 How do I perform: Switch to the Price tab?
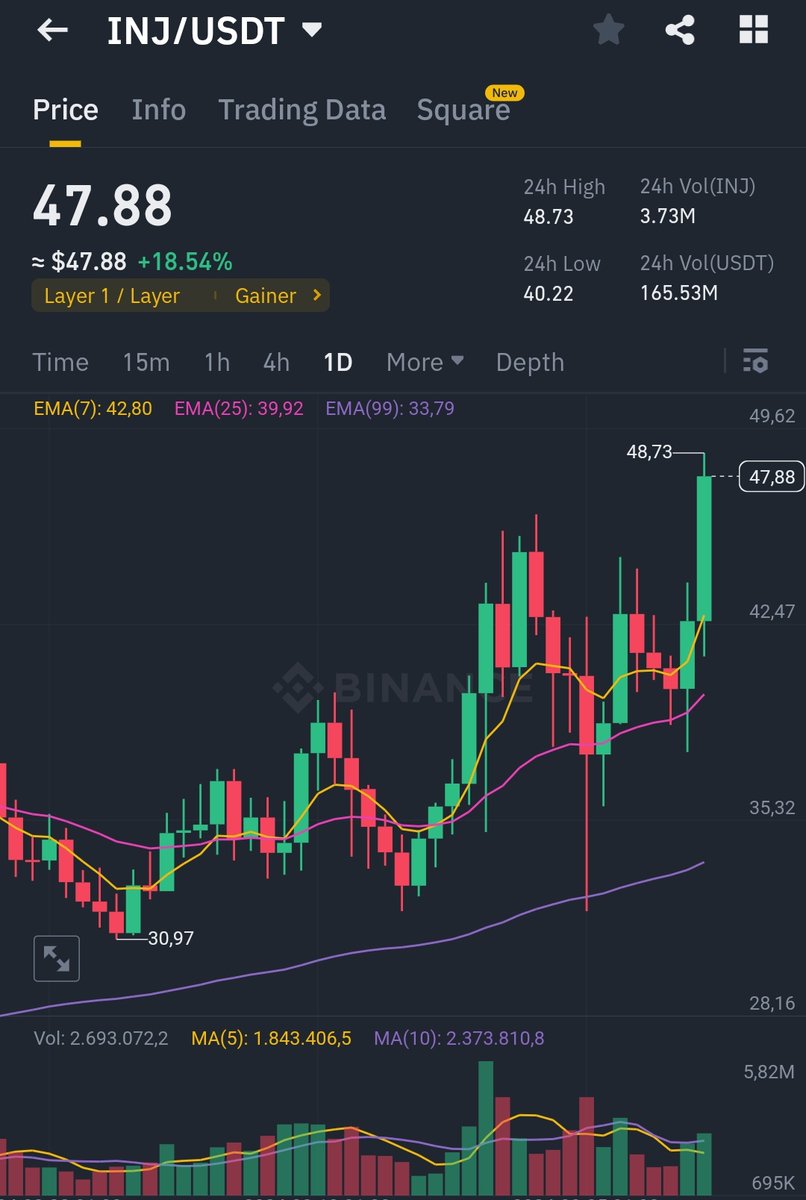65,109
